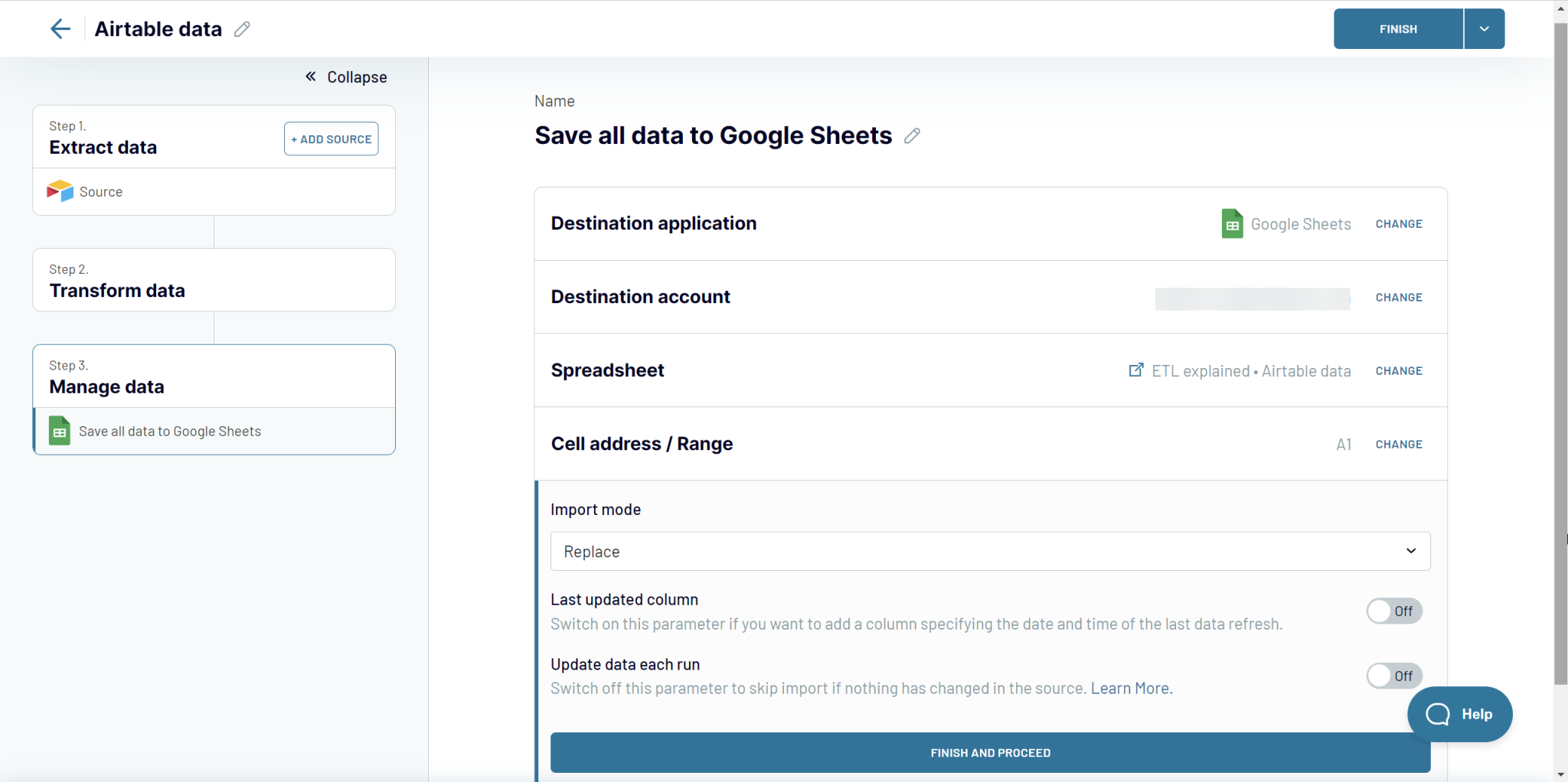Click the FINISH button in header
1568x782 pixels.
tap(1398, 29)
